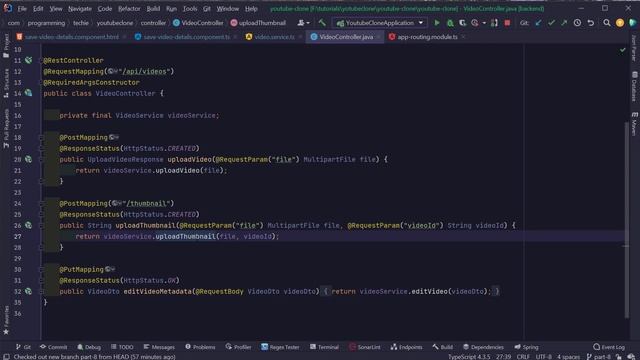Fold the uploadThumbnail method at line 26
The width and height of the screenshot is (640, 360).
41,225
